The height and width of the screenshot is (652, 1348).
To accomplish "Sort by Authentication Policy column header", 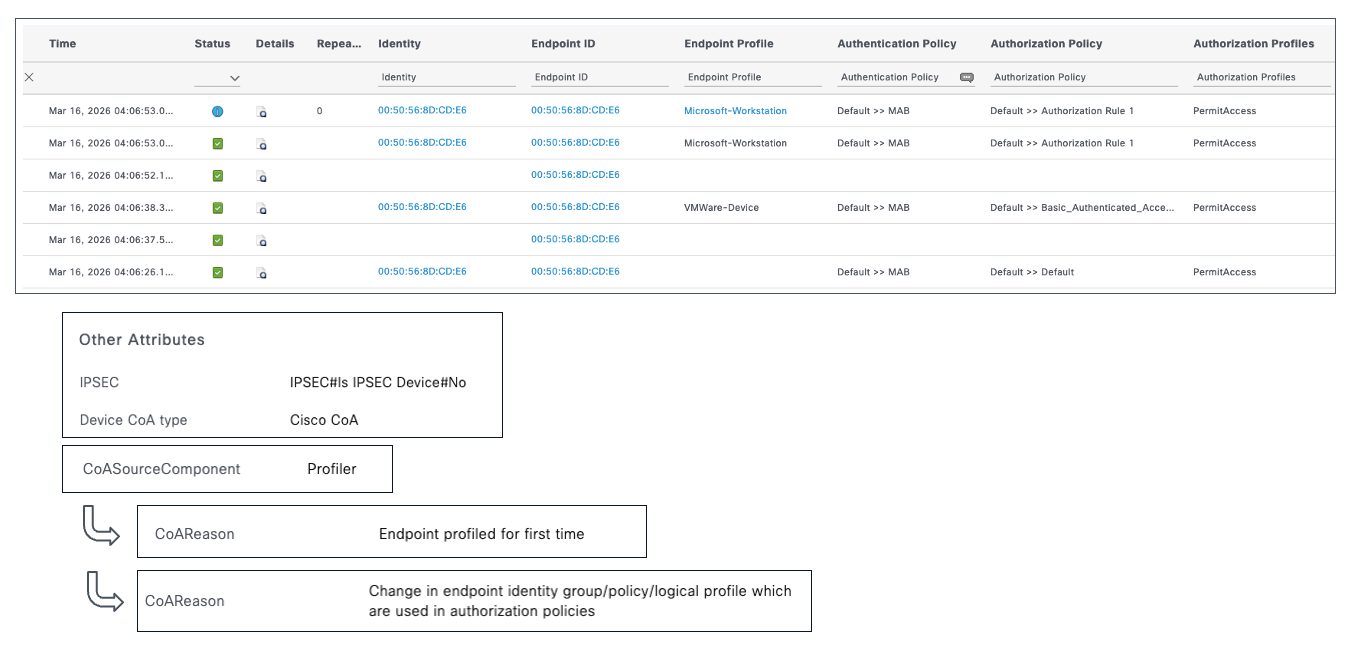I will [897, 44].
